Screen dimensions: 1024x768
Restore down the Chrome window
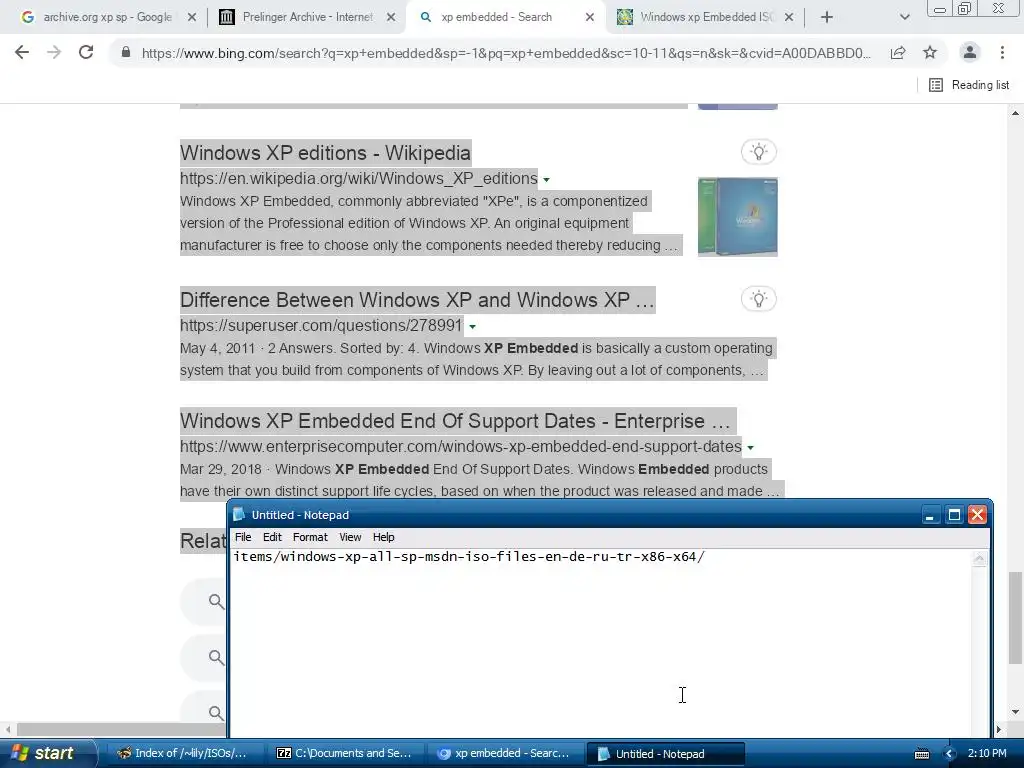[965, 8]
